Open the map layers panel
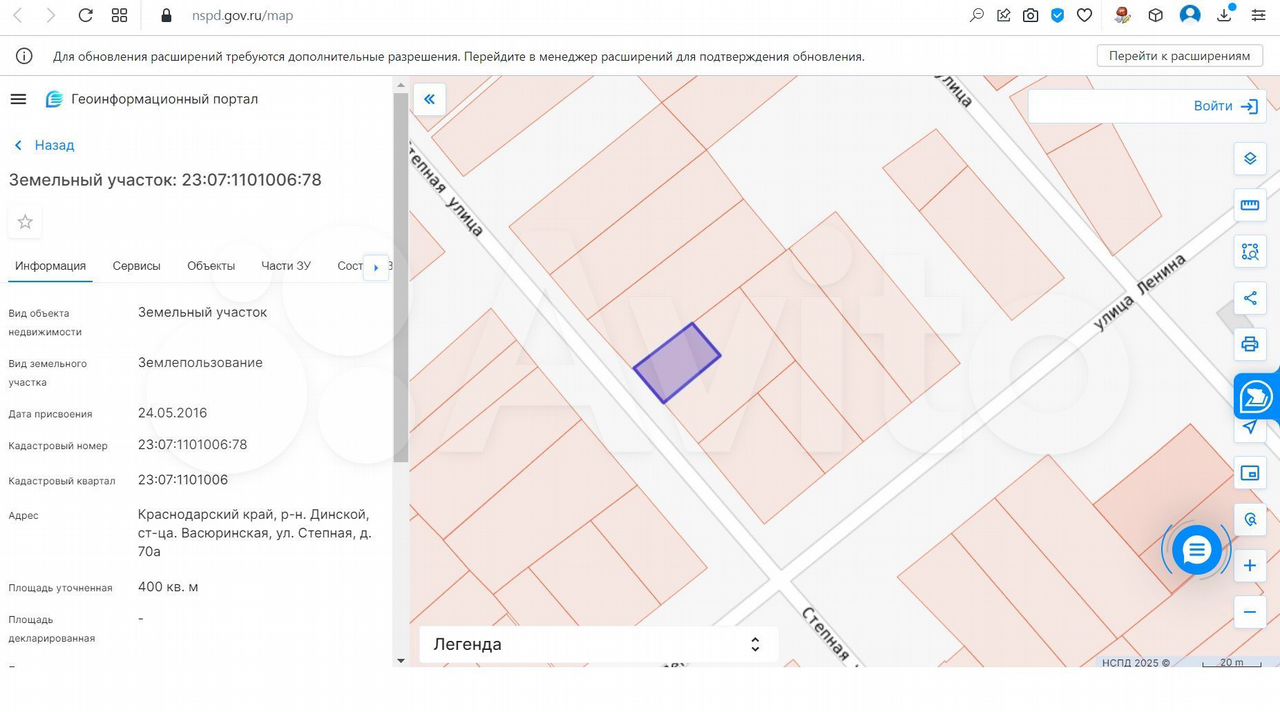 (x=1249, y=159)
